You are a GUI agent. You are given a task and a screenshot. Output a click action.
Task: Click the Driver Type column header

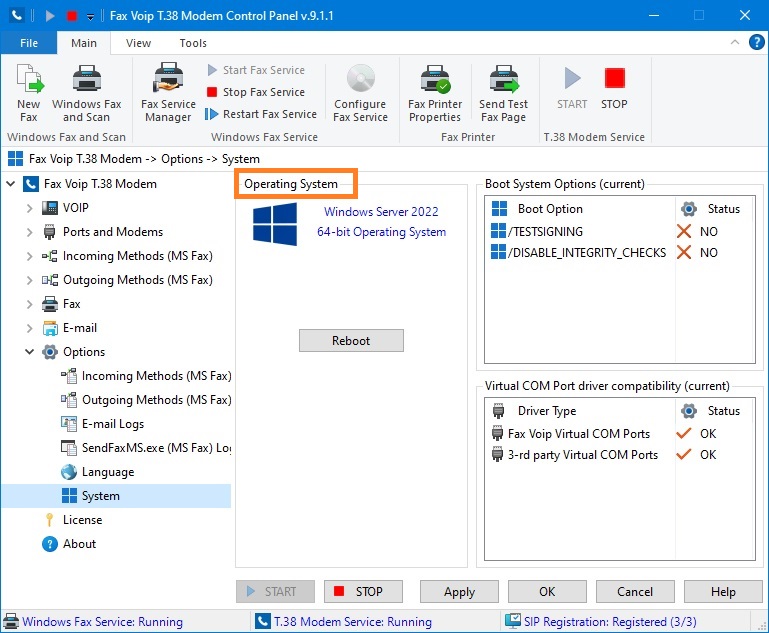tap(580, 411)
